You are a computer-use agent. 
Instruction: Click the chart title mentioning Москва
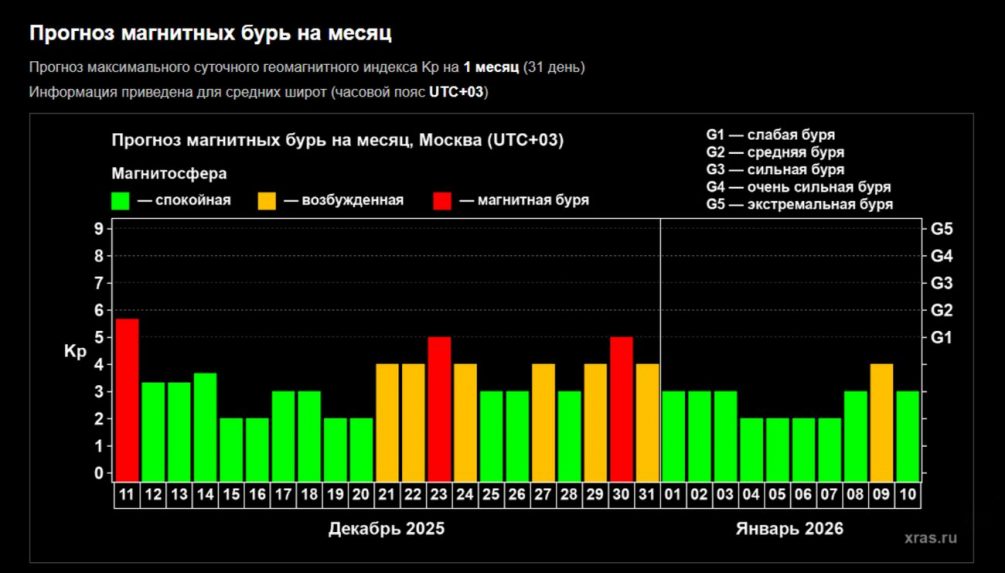coord(338,140)
